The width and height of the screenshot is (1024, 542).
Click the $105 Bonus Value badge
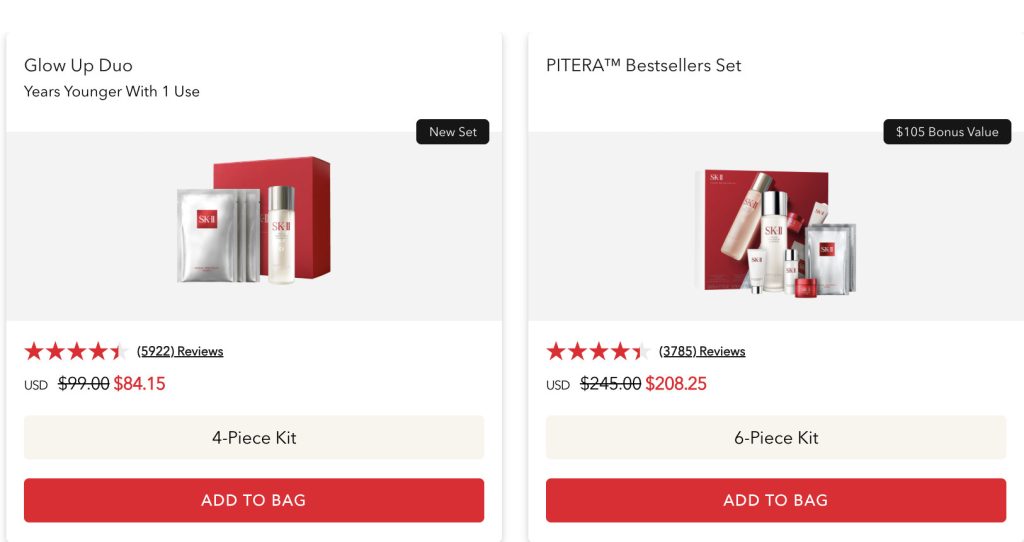(x=947, y=132)
